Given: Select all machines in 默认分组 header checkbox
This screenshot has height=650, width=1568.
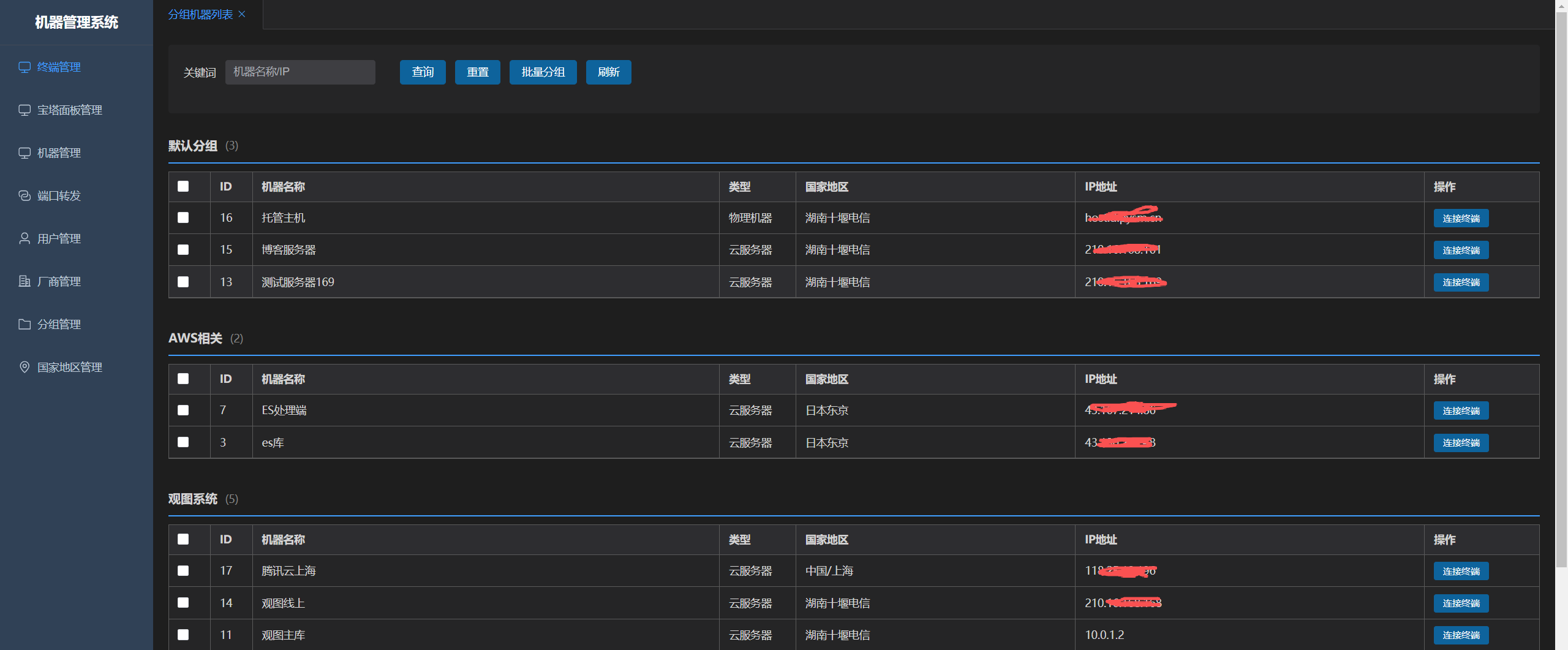Looking at the screenshot, I should click(x=183, y=186).
